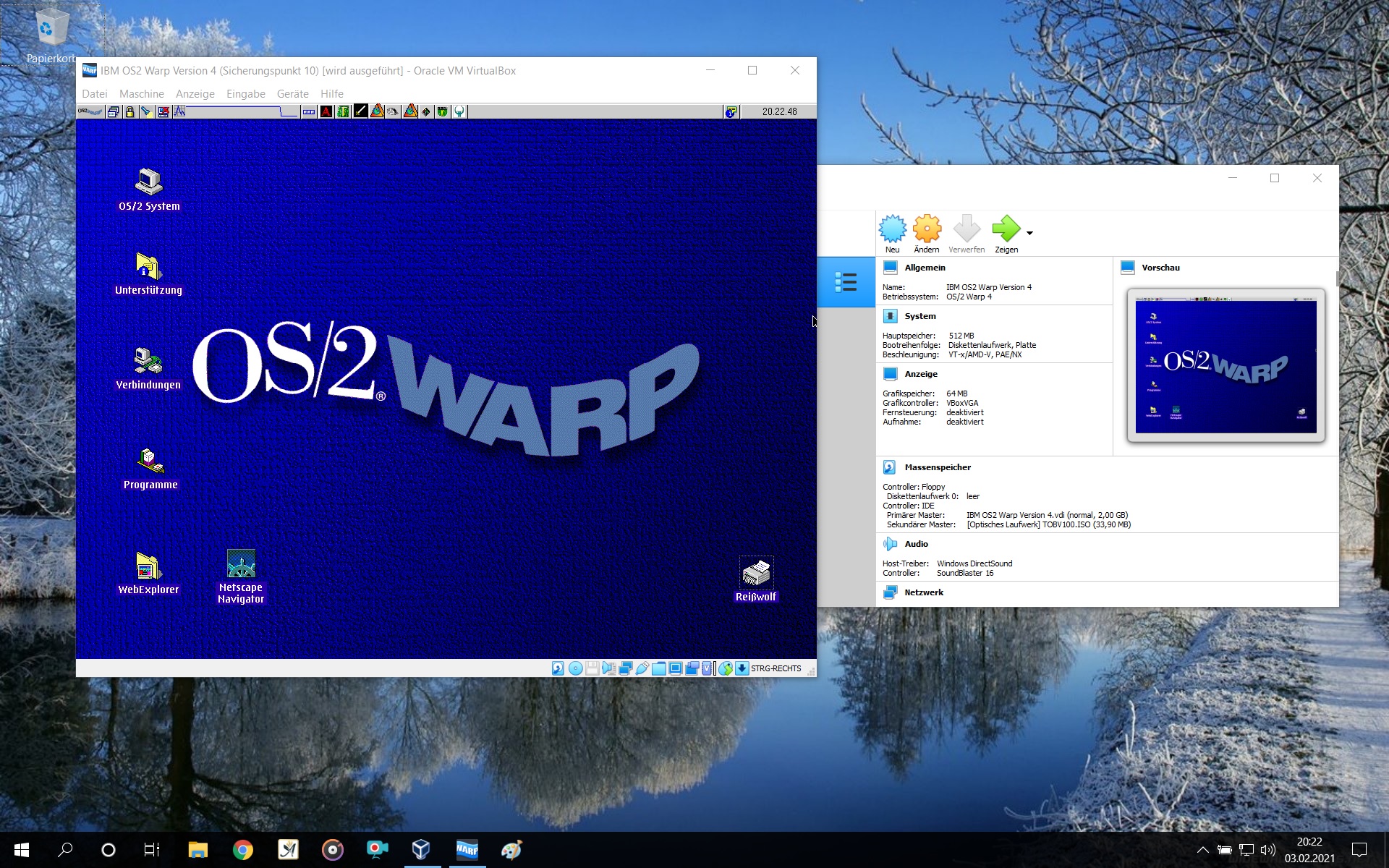Screen dimensions: 1389x868
Task: Click the Zeigen button
Action: click(x=1006, y=234)
